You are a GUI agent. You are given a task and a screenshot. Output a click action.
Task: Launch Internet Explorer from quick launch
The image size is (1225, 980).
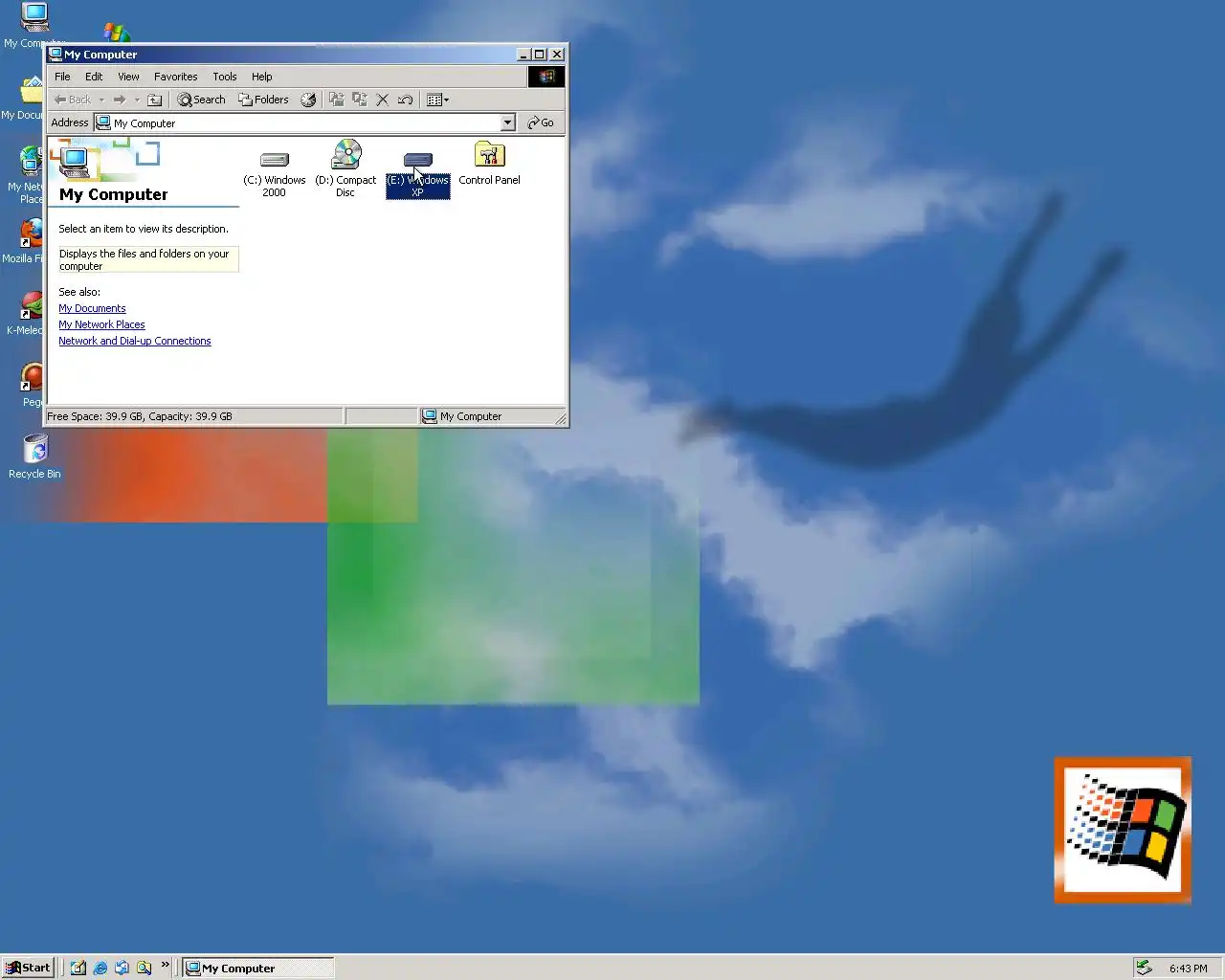pos(100,968)
